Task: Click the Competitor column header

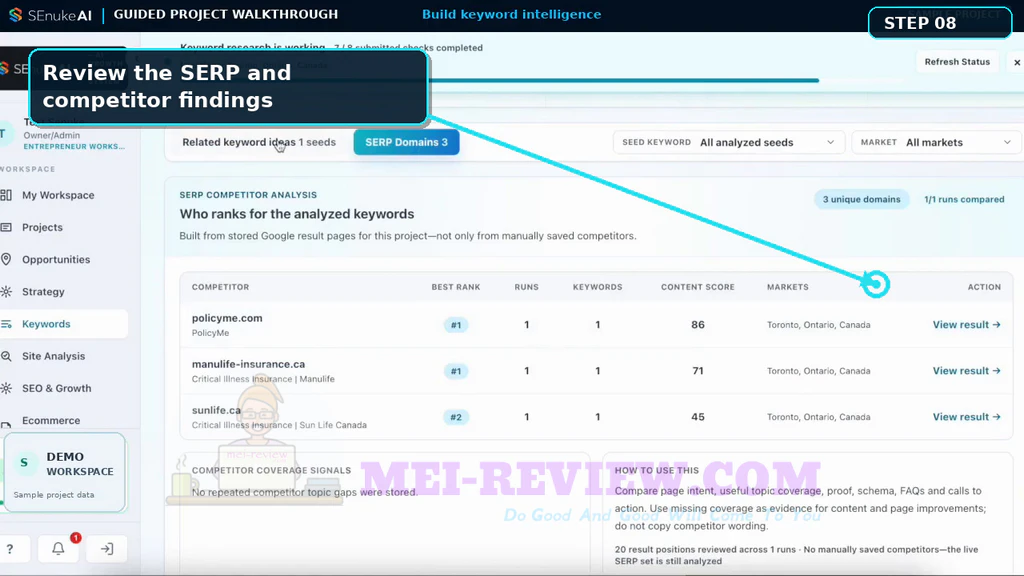Action: tap(221, 287)
